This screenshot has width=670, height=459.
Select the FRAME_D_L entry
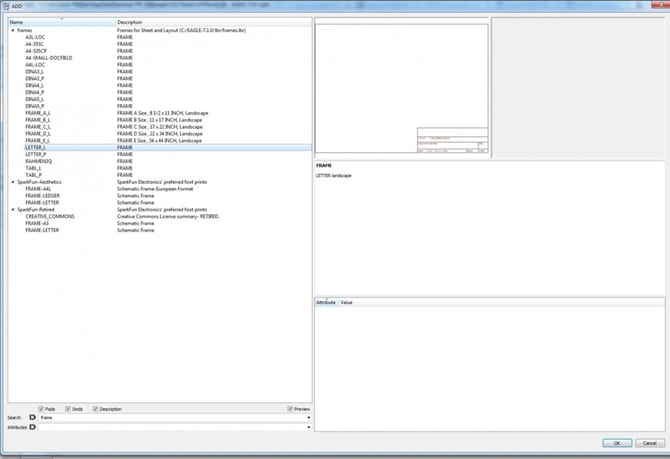coord(38,134)
